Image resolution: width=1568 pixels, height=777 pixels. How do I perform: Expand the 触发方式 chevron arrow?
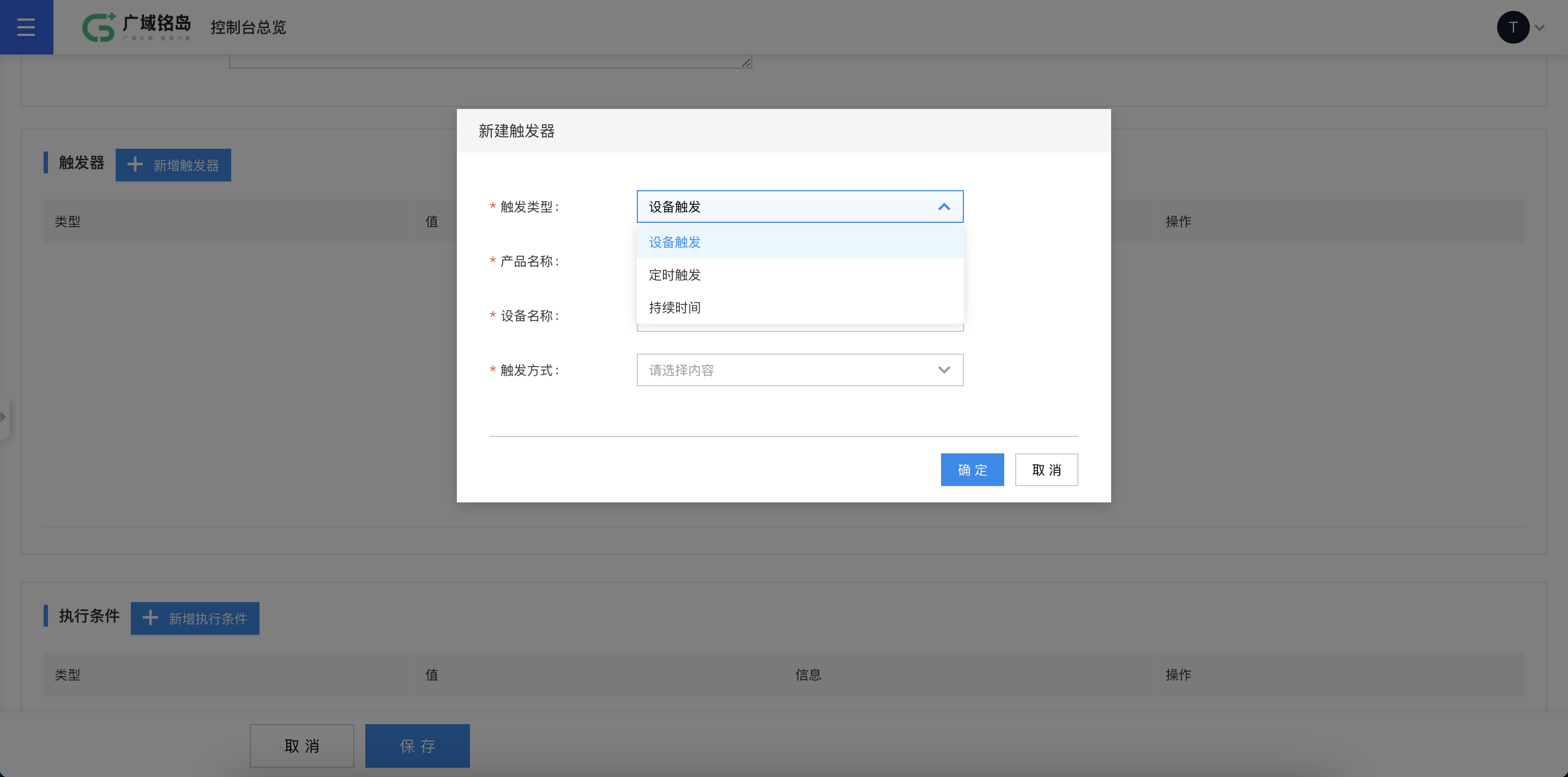coord(944,370)
